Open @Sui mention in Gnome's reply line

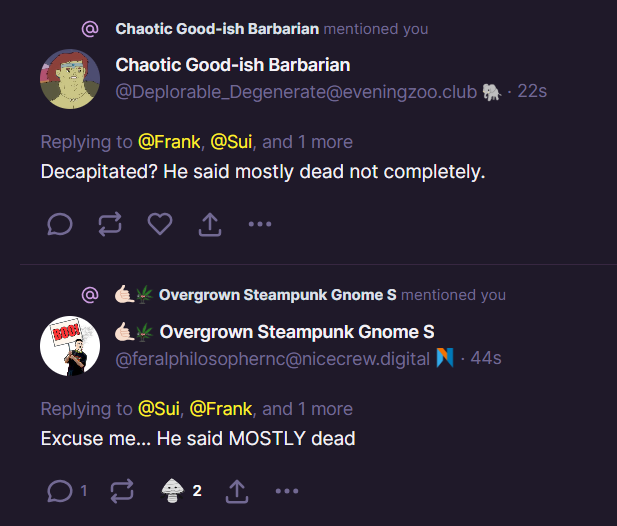(x=159, y=409)
